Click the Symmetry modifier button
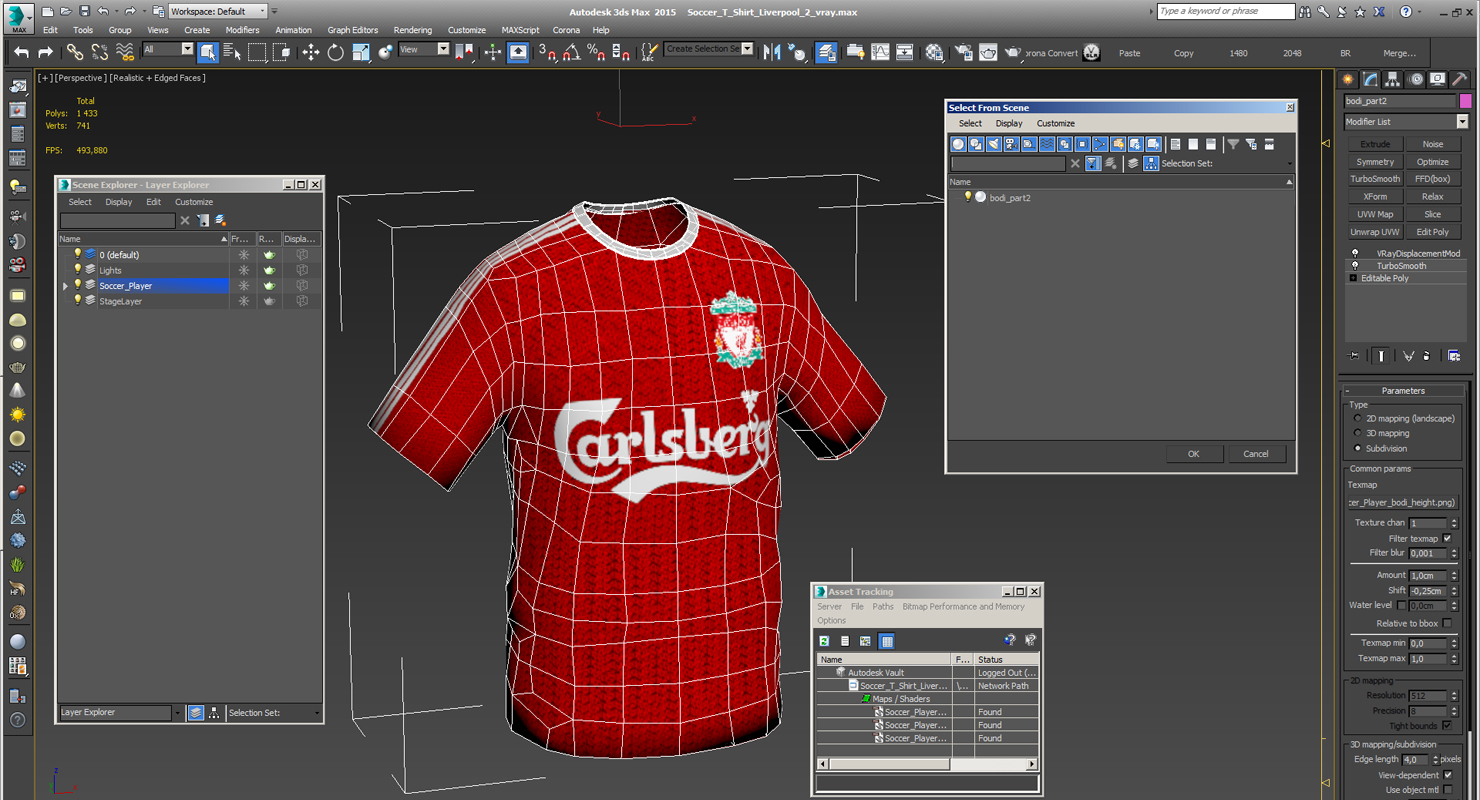The height and width of the screenshot is (800, 1480). (x=1375, y=162)
